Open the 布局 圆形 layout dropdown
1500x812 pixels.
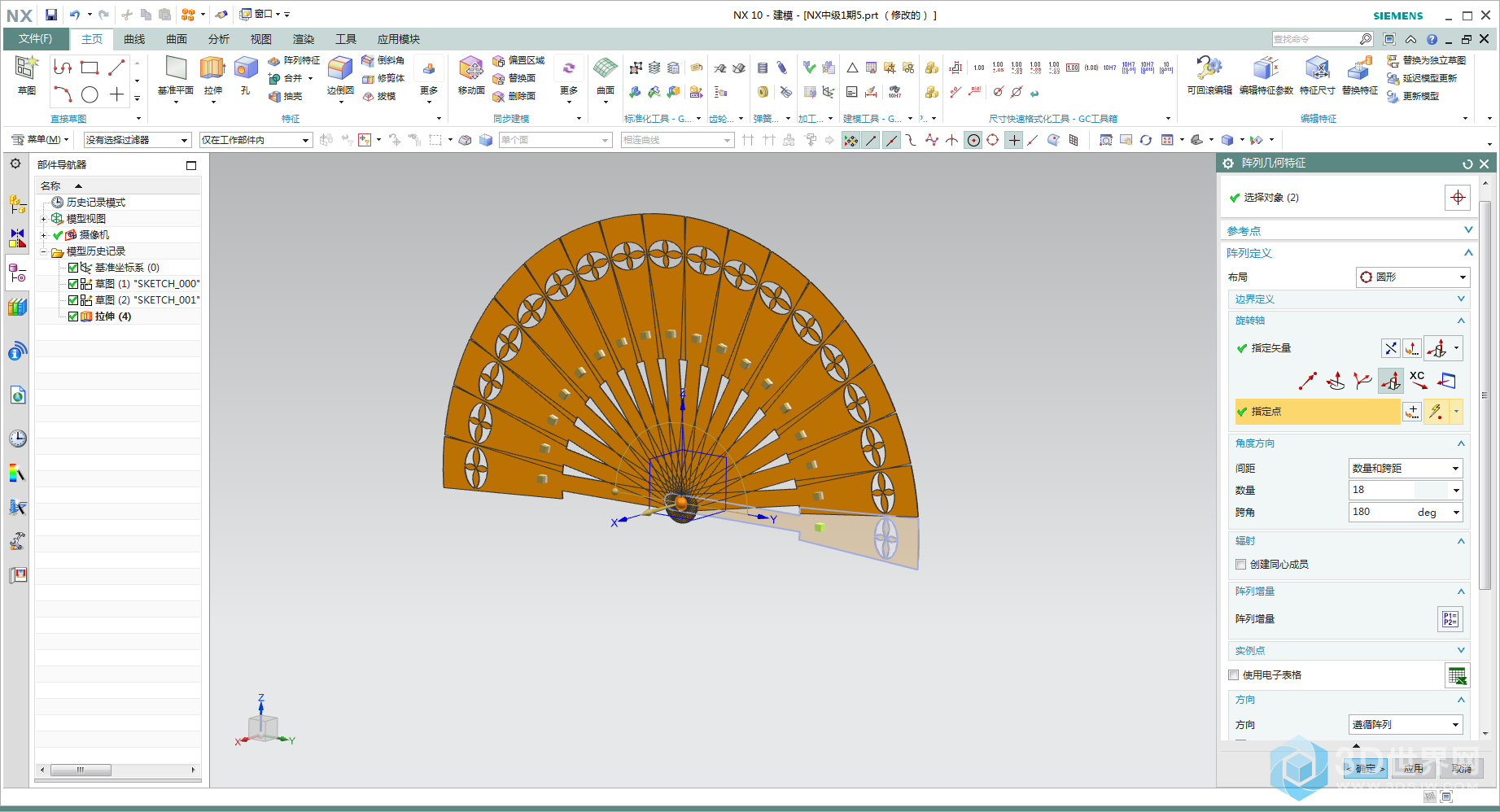coord(1413,277)
